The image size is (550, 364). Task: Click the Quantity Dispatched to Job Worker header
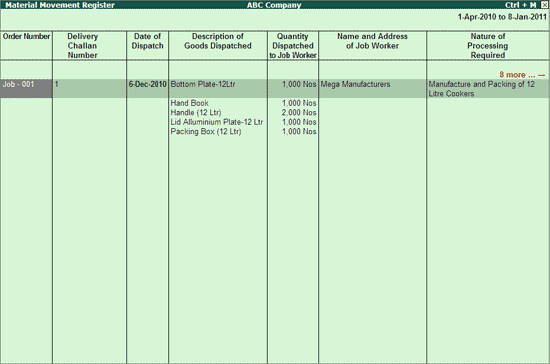(x=293, y=46)
